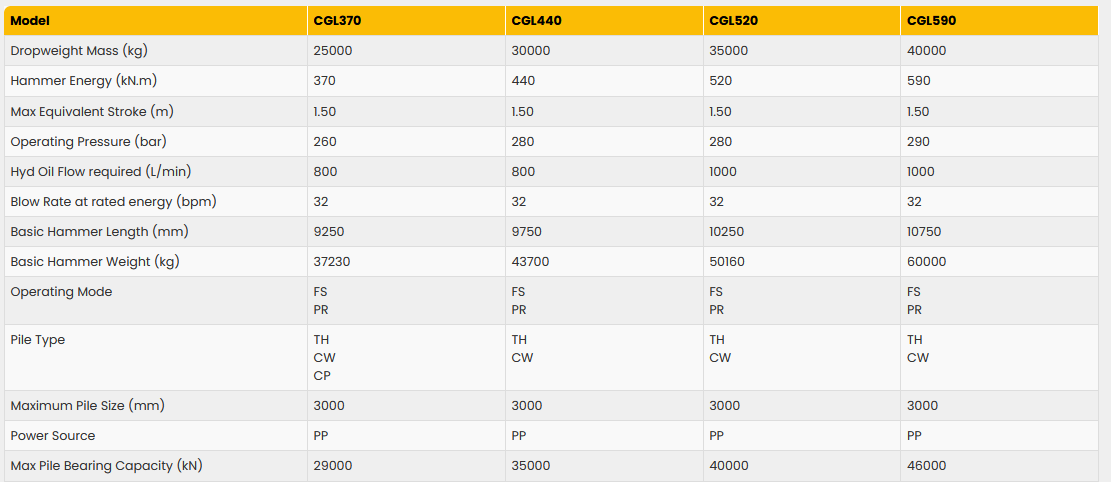This screenshot has height=482, width=1111.
Task: Select the 46000 bearing capacity value
Action: (x=927, y=465)
